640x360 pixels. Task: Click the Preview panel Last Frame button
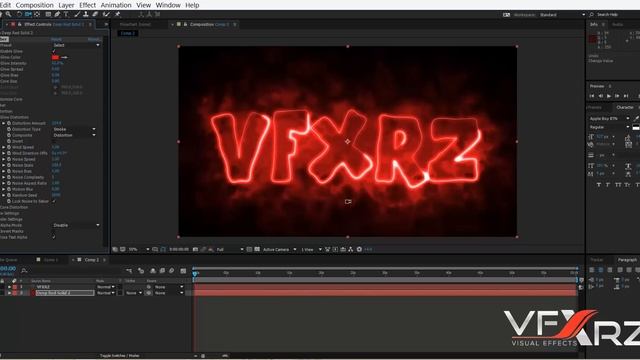coord(626,96)
